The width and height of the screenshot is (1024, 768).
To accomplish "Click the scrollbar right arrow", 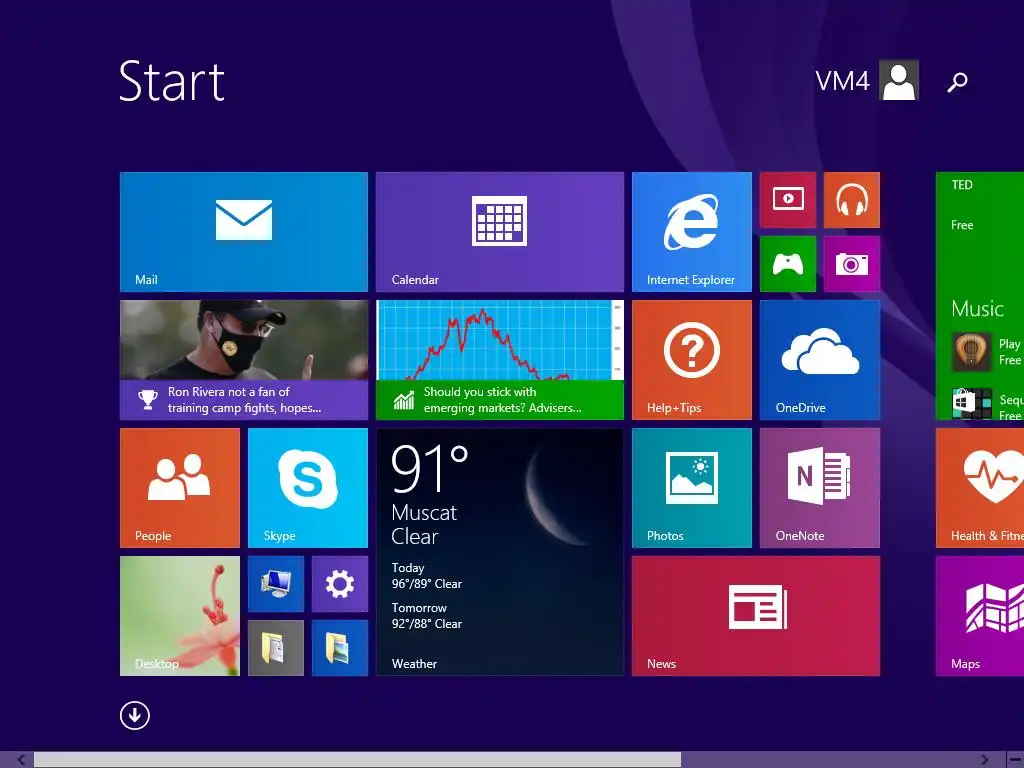I will coord(984,760).
